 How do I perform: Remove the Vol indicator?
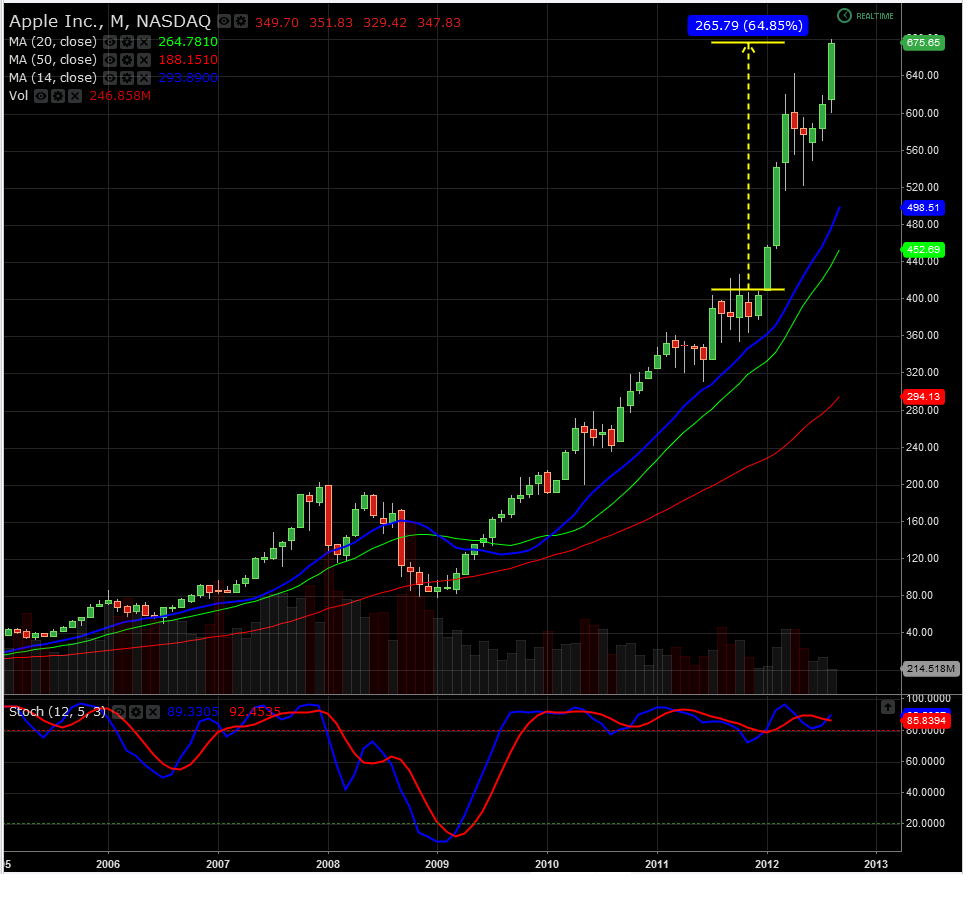[75, 96]
